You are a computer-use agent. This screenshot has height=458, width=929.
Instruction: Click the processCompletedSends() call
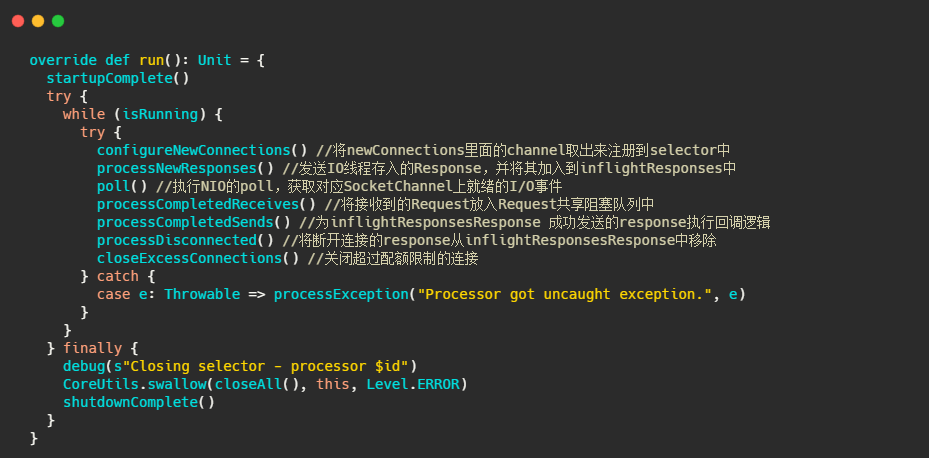(x=193, y=222)
